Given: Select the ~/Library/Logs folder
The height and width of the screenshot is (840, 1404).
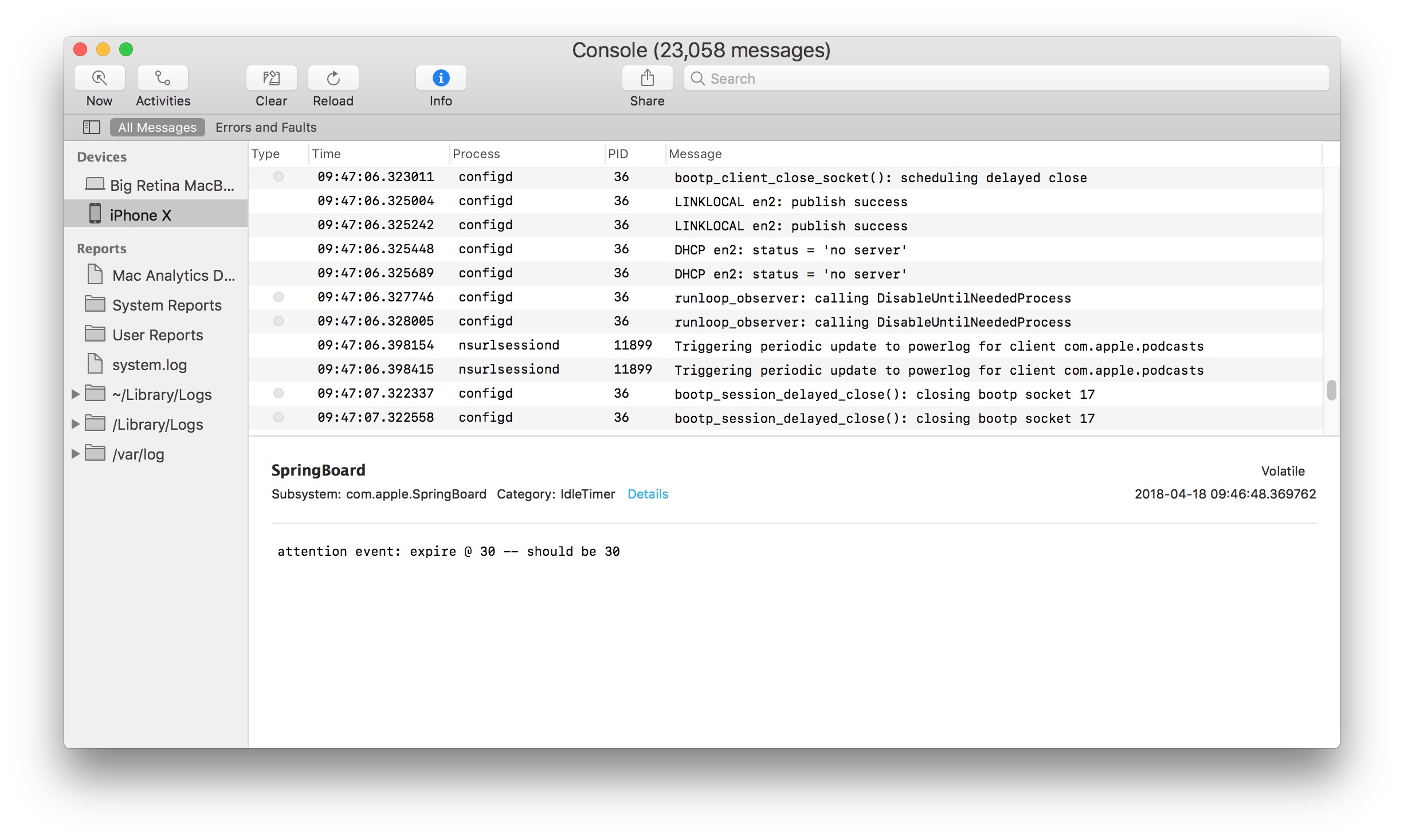Looking at the screenshot, I should [156, 394].
